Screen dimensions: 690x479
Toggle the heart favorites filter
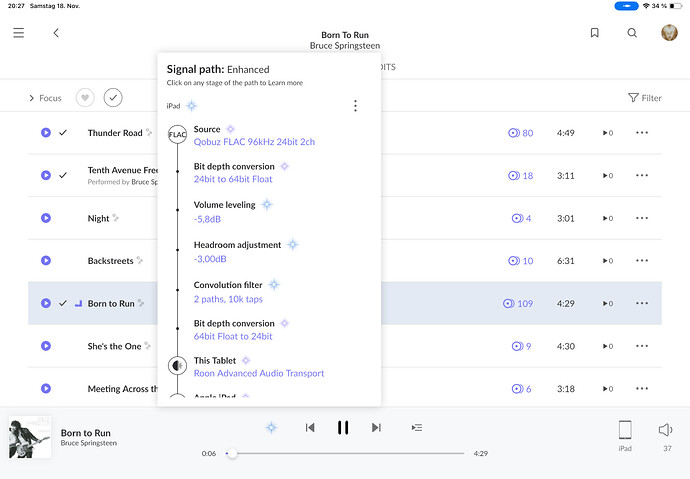[x=85, y=98]
